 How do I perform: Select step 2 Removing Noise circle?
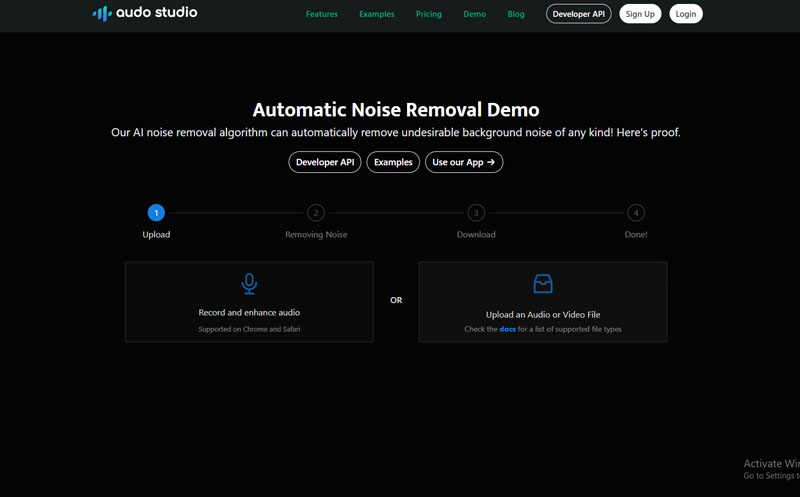(316, 213)
